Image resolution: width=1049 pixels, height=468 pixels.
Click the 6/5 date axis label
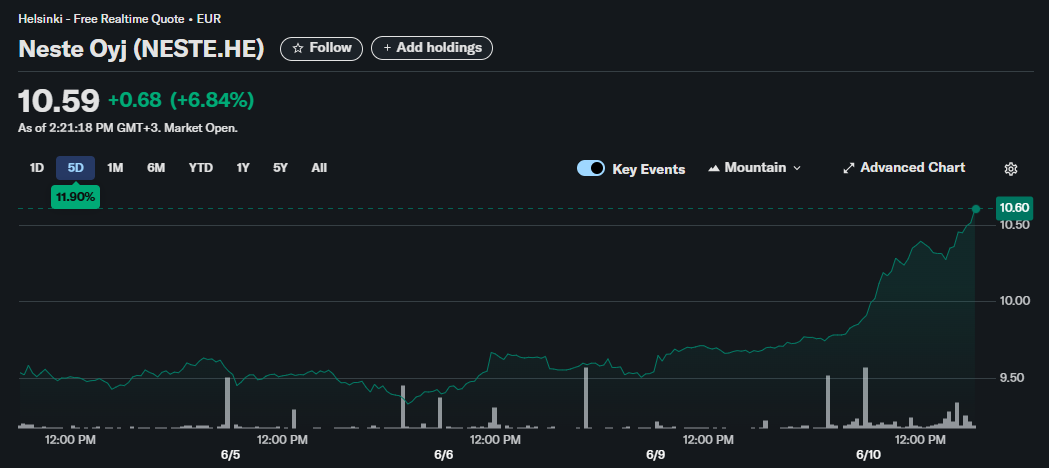click(230, 455)
